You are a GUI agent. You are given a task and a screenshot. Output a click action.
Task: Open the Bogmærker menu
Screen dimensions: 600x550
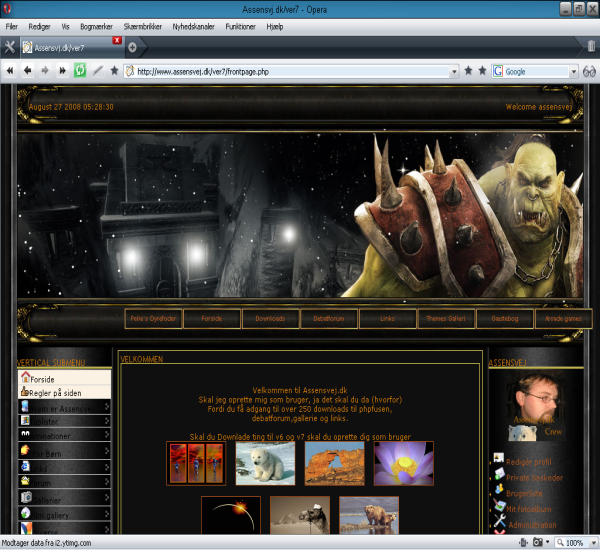(96, 27)
